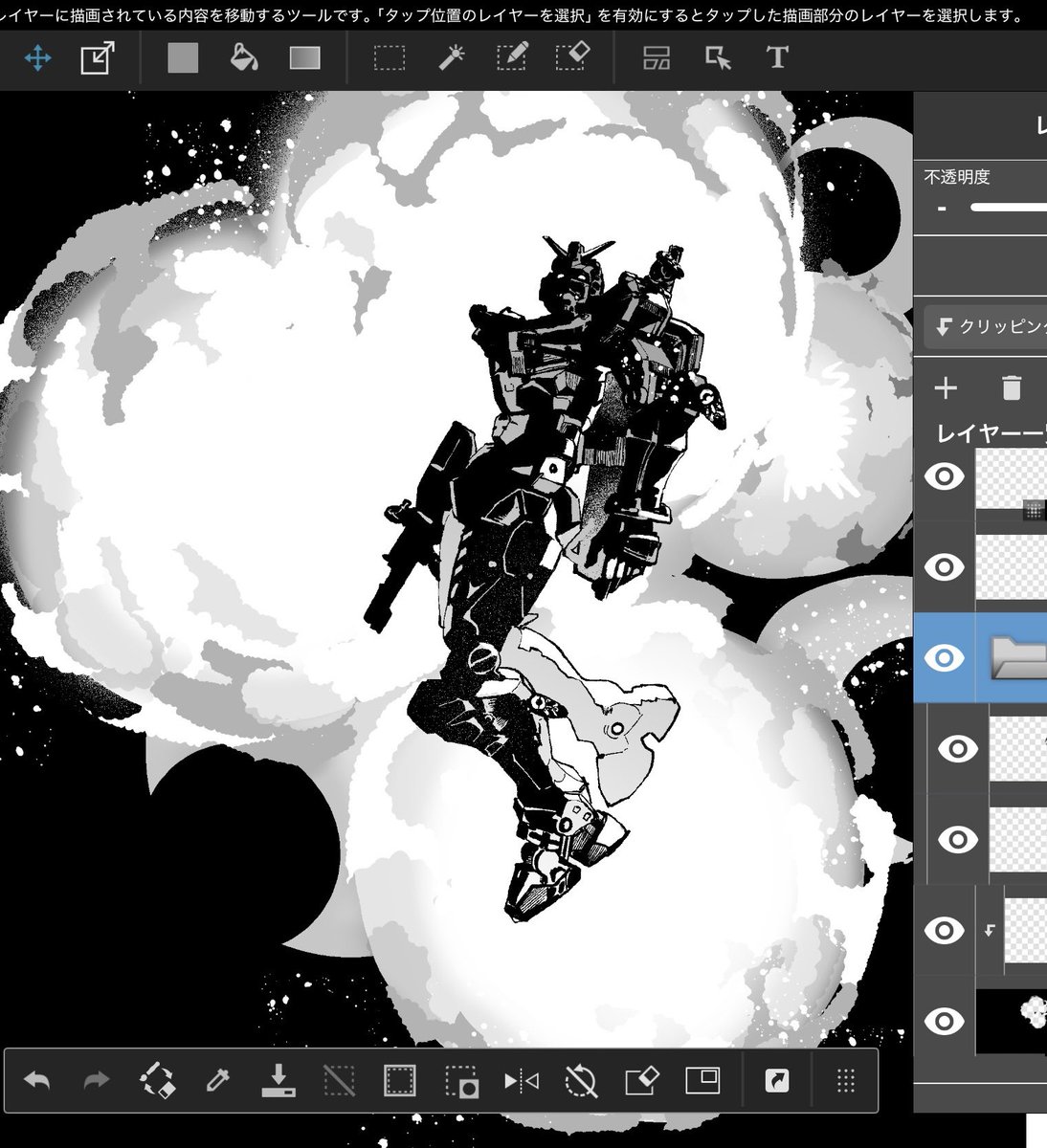Select the Eyedropper in bottom toolbar

point(217,1082)
